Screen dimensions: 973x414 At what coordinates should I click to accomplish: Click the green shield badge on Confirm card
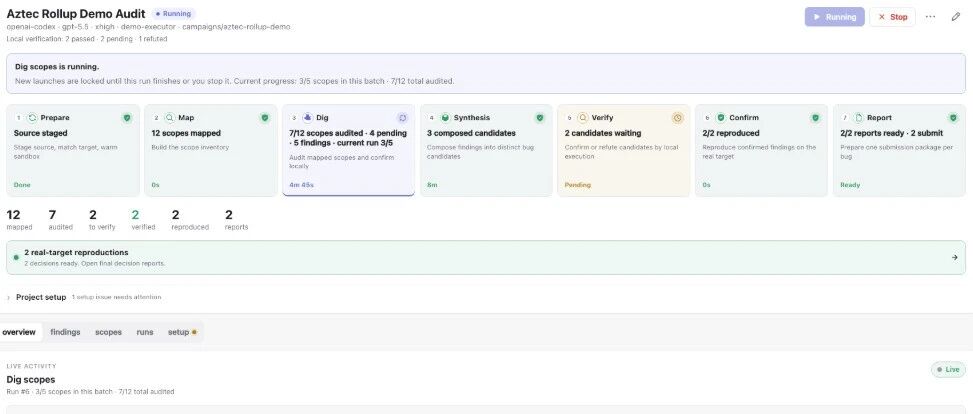pyautogui.click(x=815, y=117)
